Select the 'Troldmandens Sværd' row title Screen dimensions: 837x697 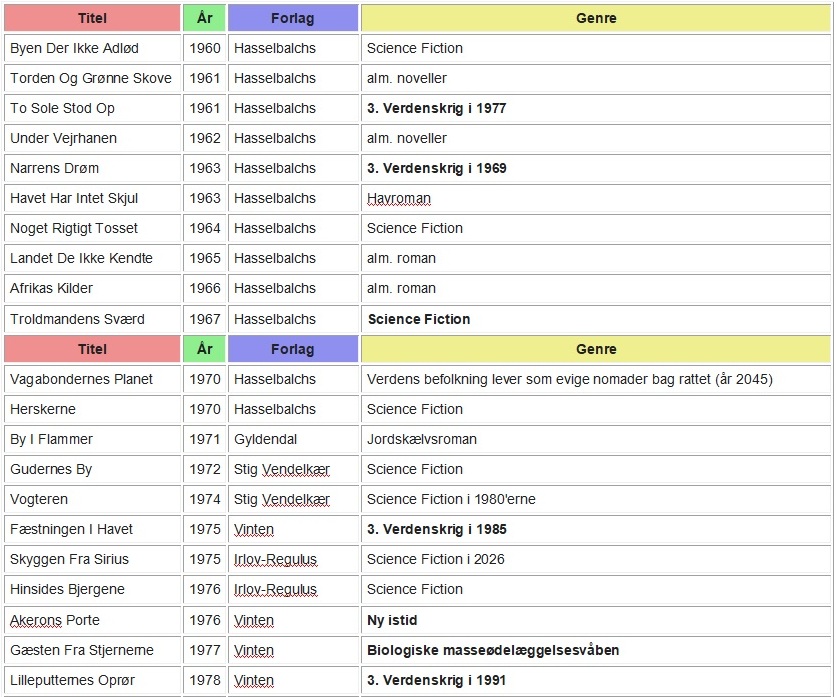click(77, 319)
